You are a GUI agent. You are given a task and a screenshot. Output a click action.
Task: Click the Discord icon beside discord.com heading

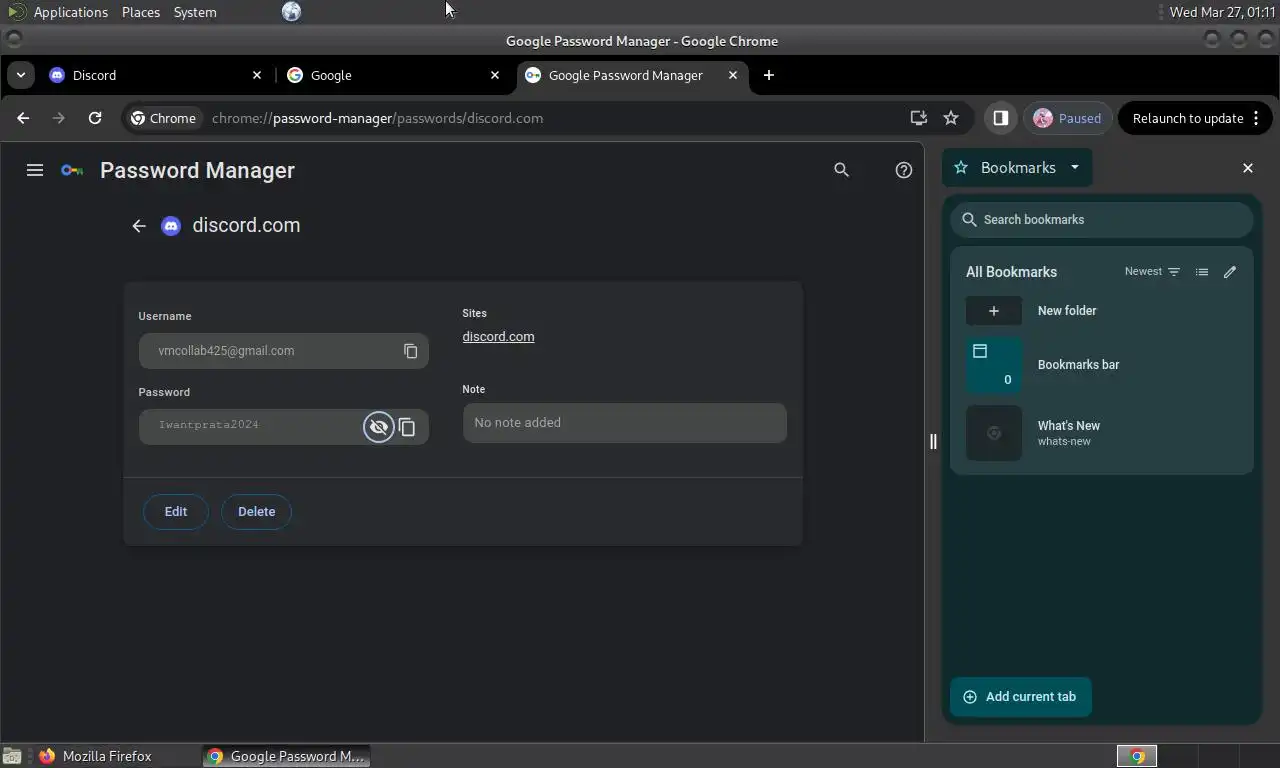click(x=171, y=226)
